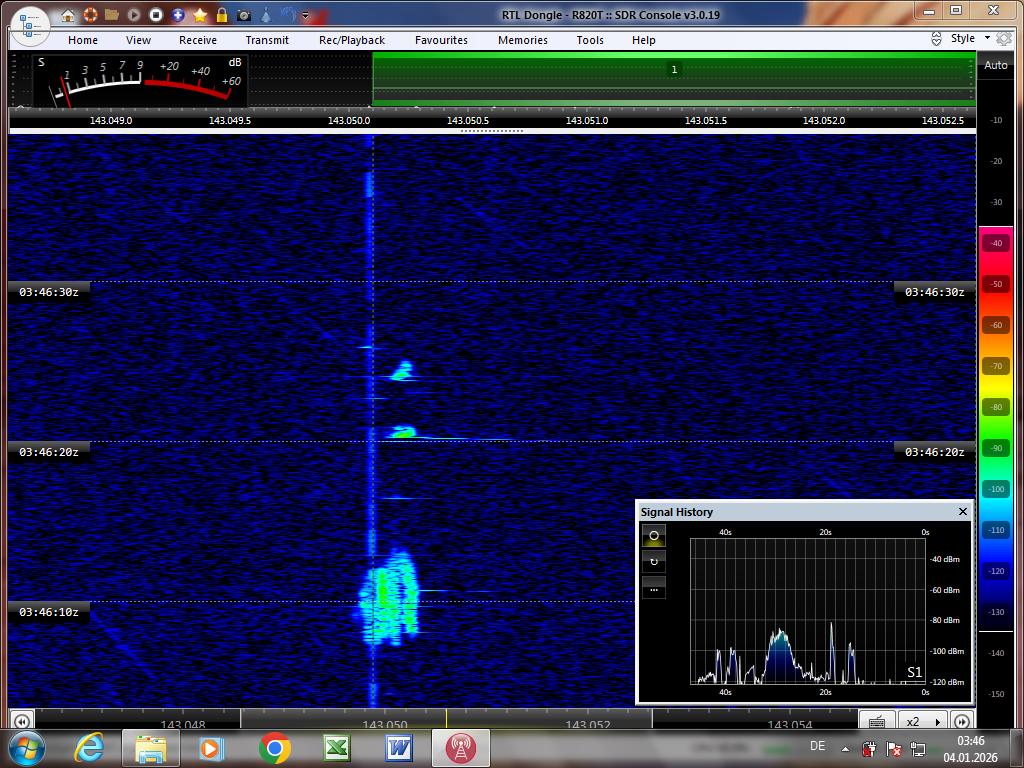Click the DE language indicator
Screen dimensions: 1024x768
[817, 746]
